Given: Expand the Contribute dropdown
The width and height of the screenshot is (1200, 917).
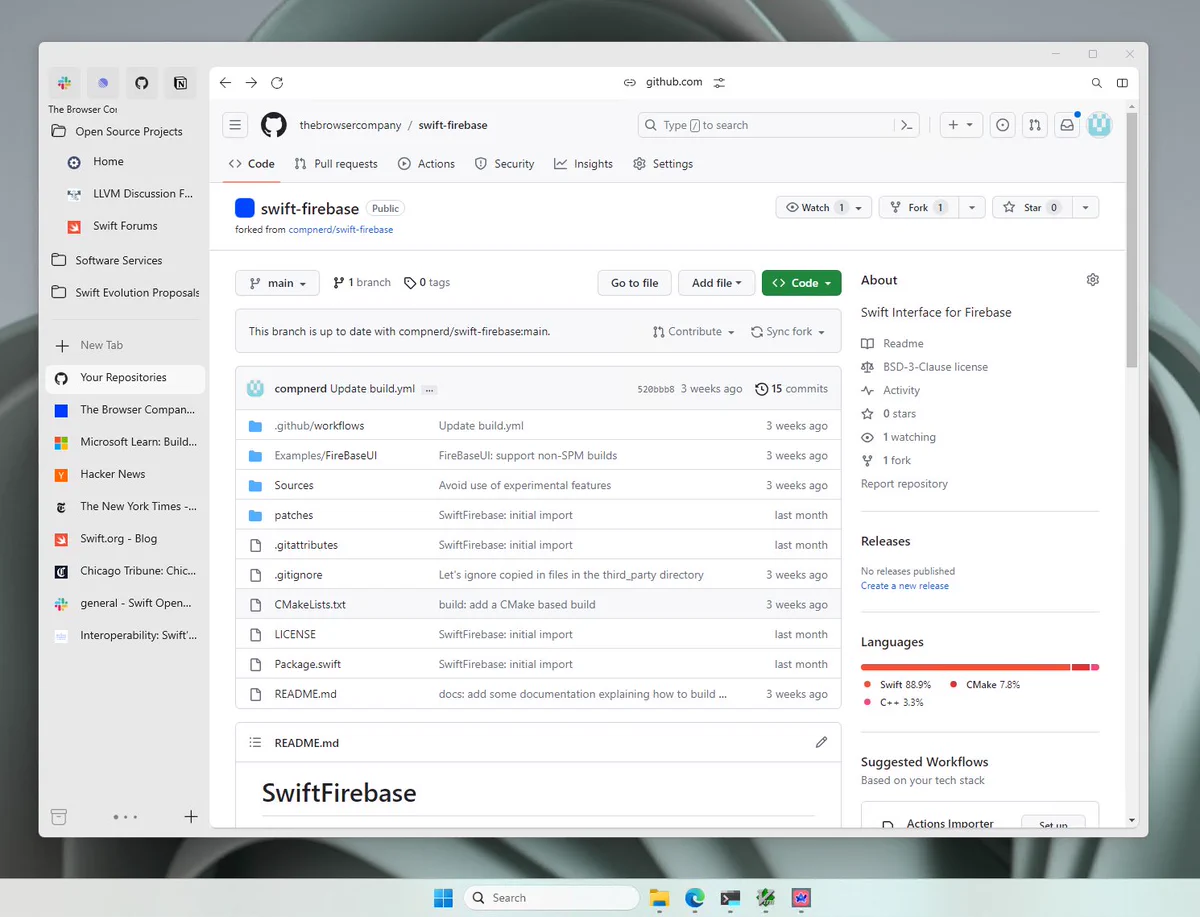Looking at the screenshot, I should point(693,332).
